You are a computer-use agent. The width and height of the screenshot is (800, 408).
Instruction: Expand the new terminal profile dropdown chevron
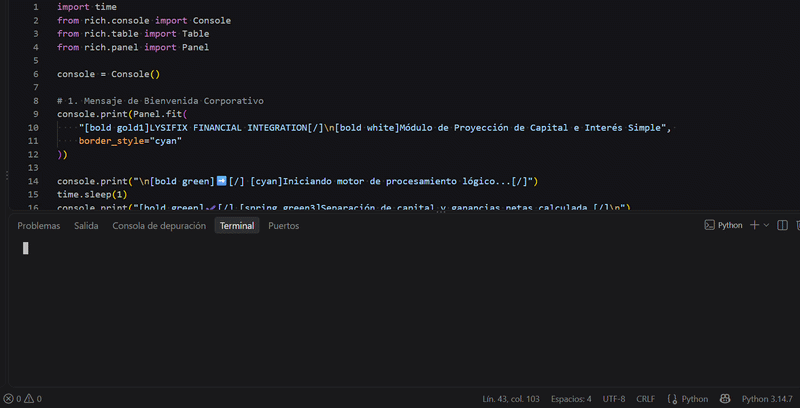coord(766,225)
